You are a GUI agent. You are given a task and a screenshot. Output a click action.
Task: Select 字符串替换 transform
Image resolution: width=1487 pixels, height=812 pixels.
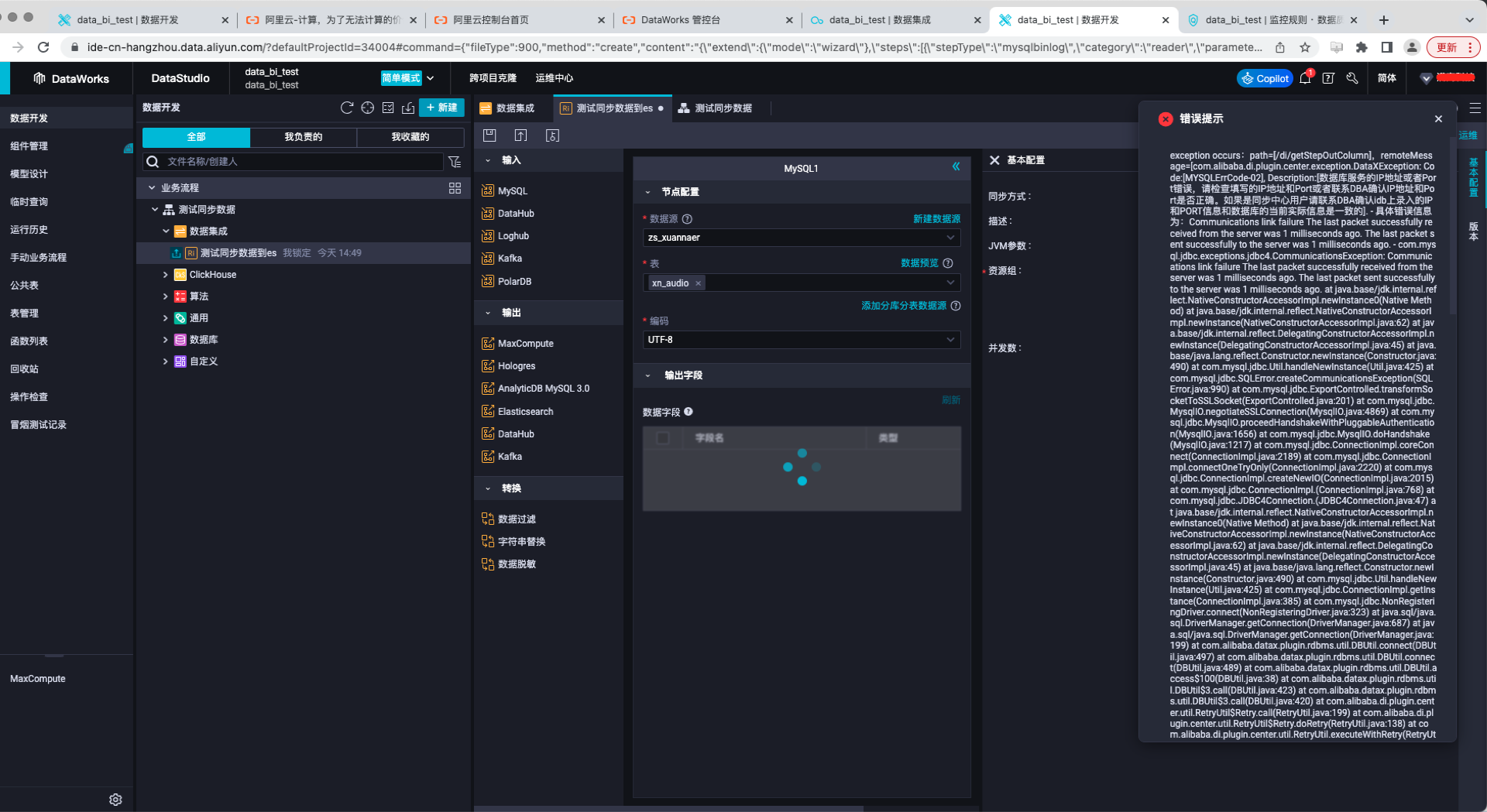click(513, 541)
